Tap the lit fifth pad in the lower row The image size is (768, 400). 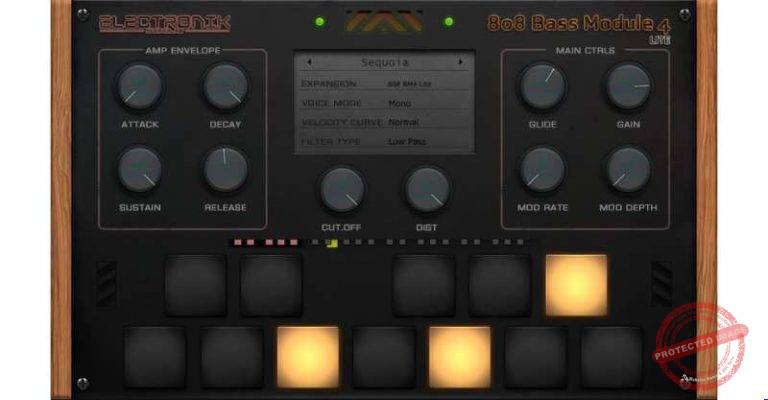click(459, 357)
